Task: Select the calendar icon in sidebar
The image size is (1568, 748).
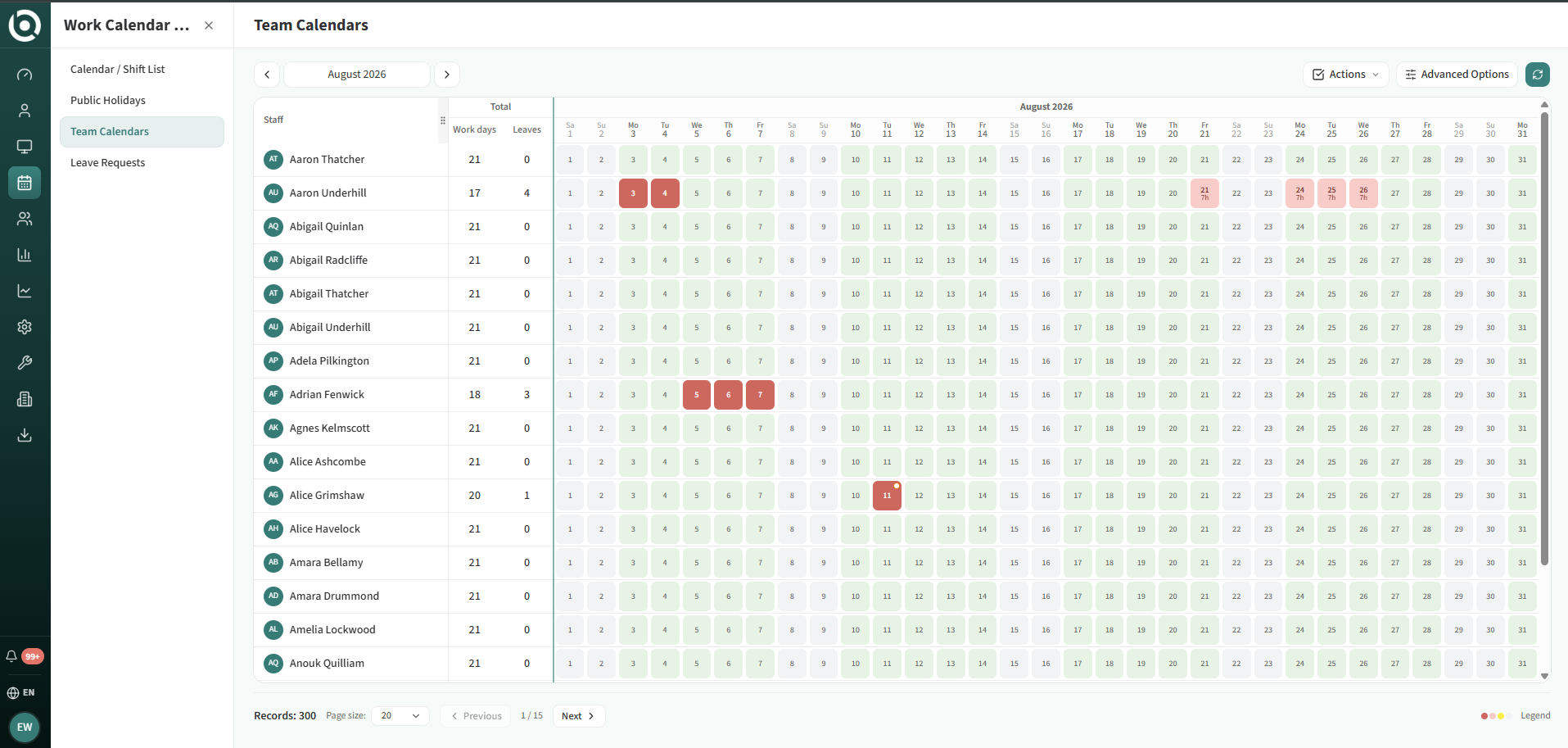Action: (25, 183)
